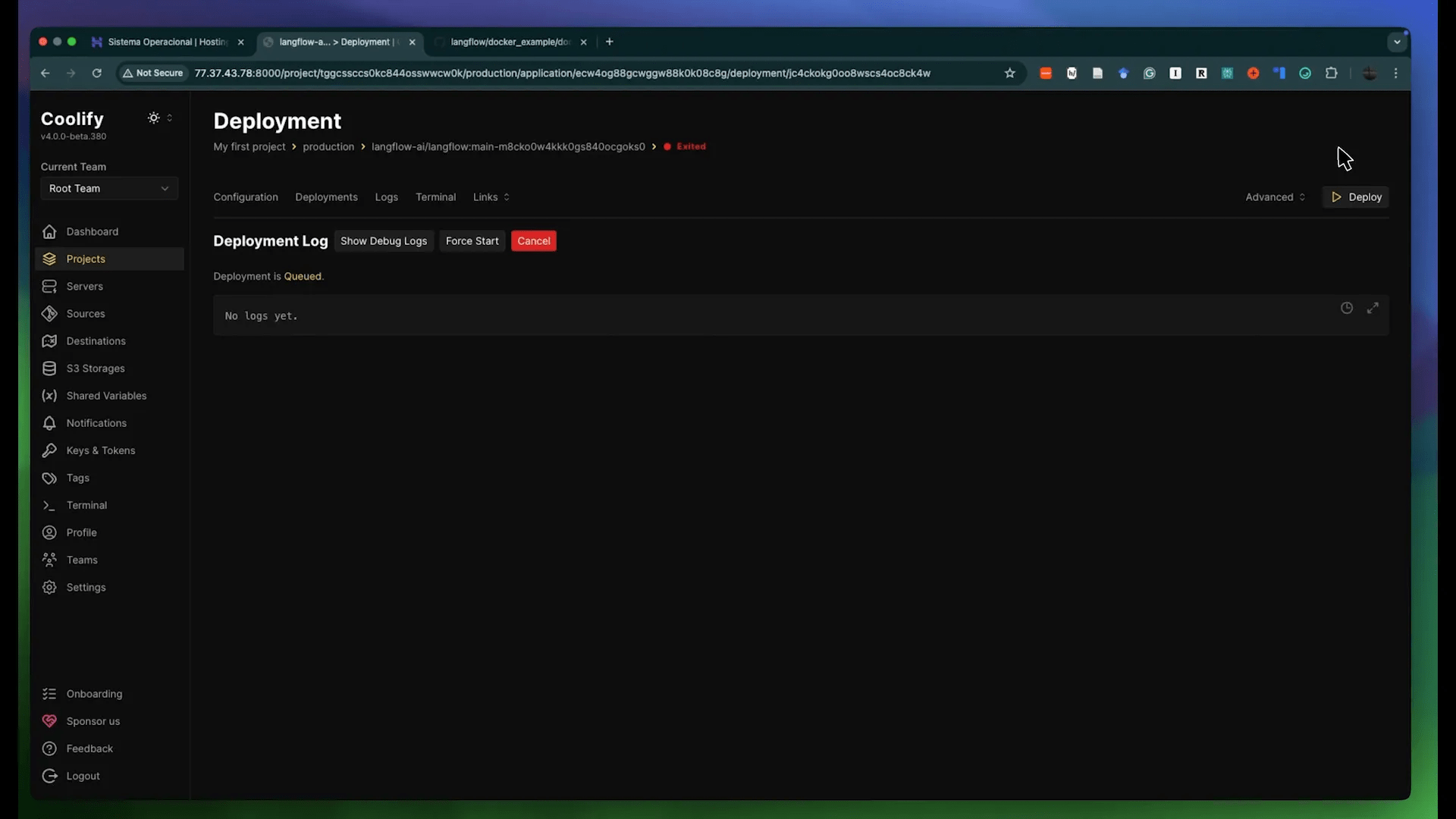Click the Projects stack icon

click(x=49, y=259)
